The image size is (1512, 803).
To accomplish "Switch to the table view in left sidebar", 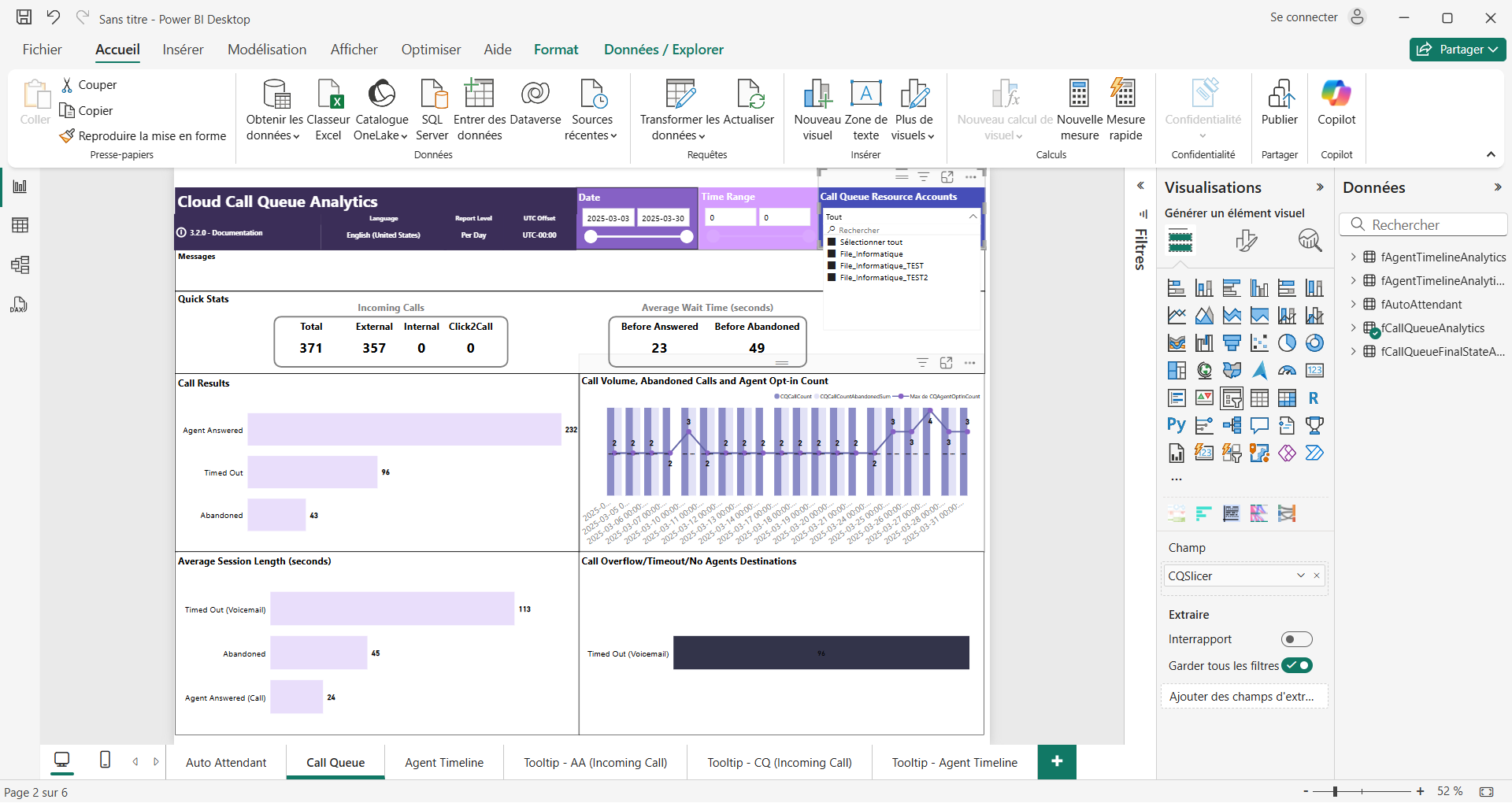I will click(20, 225).
